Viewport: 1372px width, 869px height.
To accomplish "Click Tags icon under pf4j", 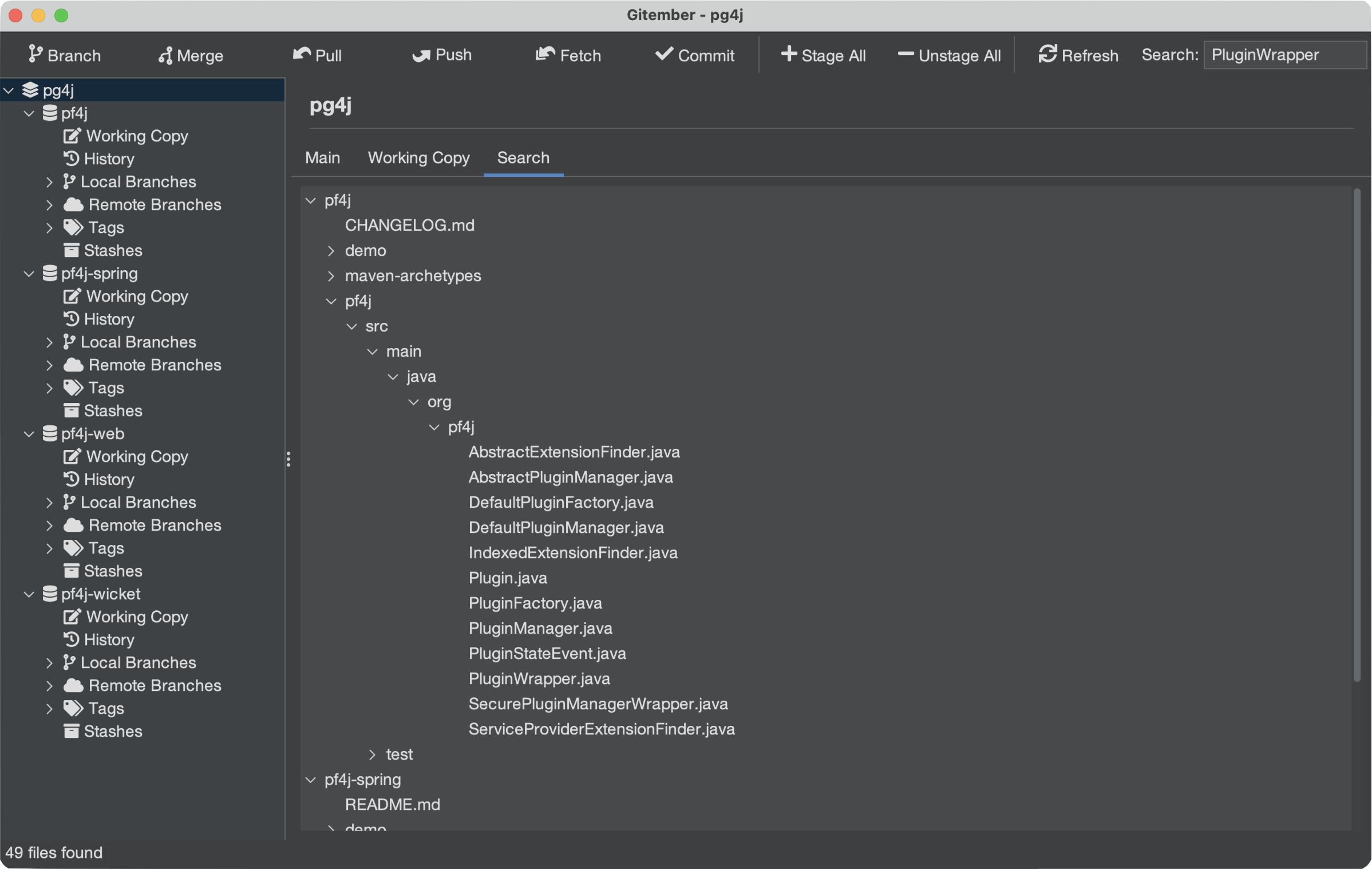I will 73,227.
